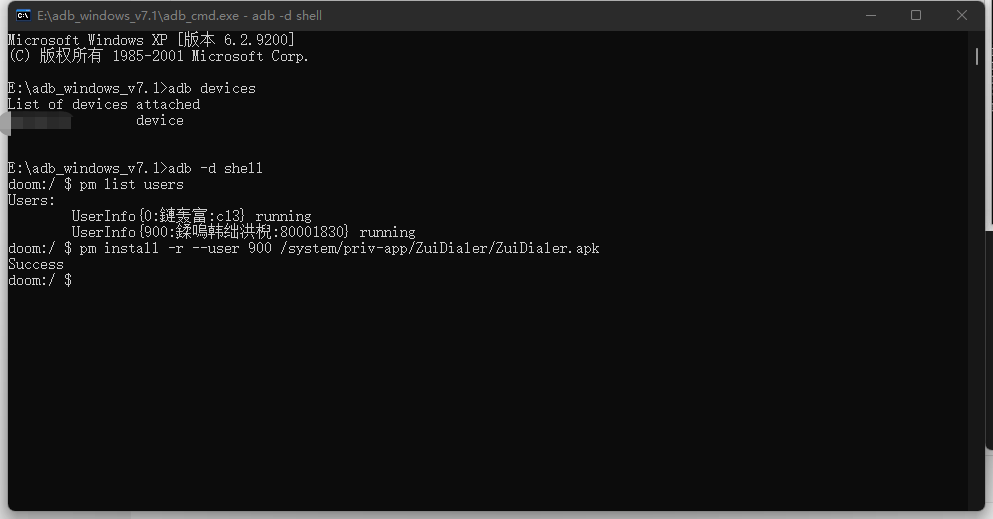Screen dimensions: 993x519
Task: Minimize the adb_cmd.exe window
Action: coord(871,15)
